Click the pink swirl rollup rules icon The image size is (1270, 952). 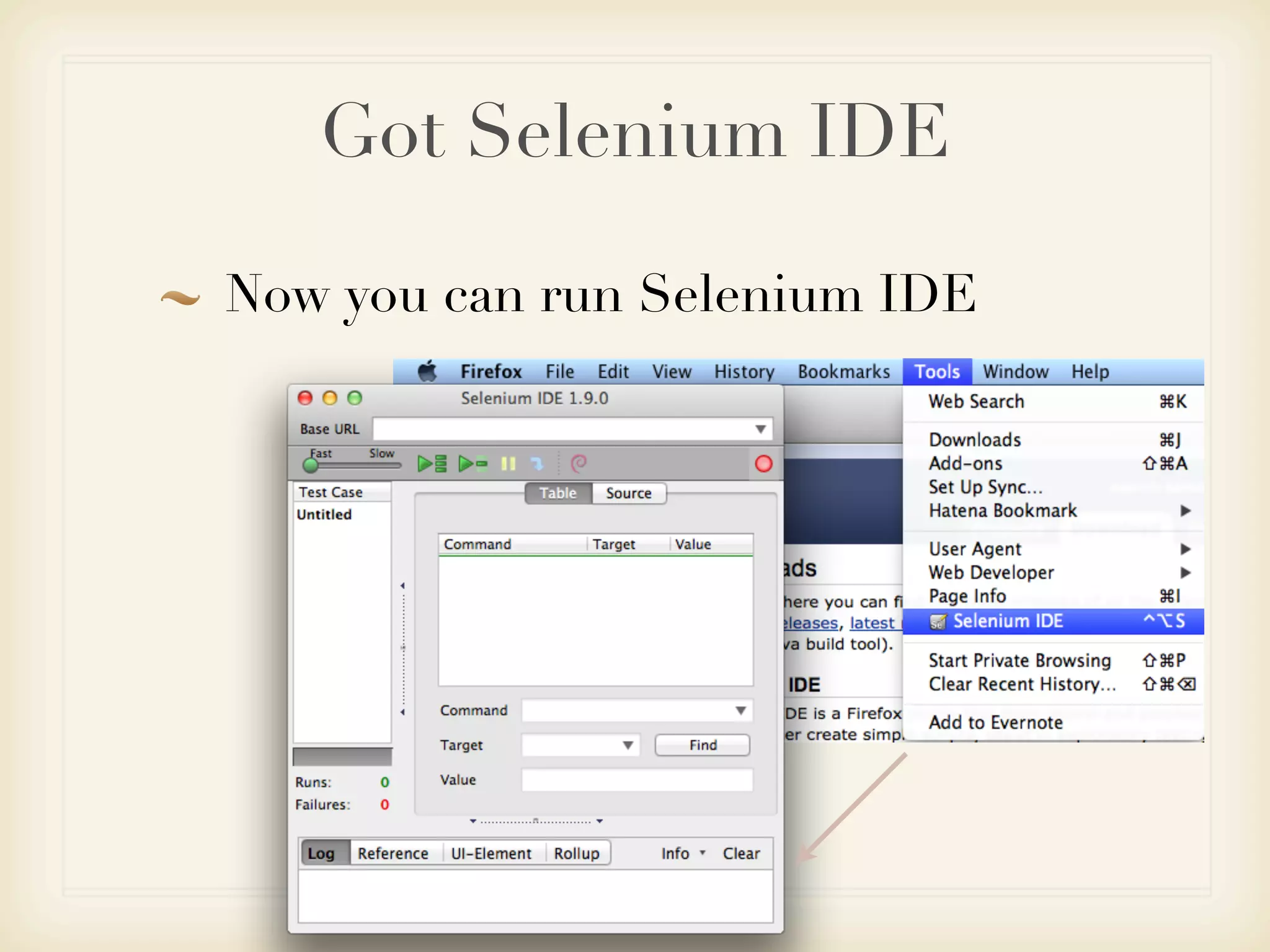[x=579, y=463]
